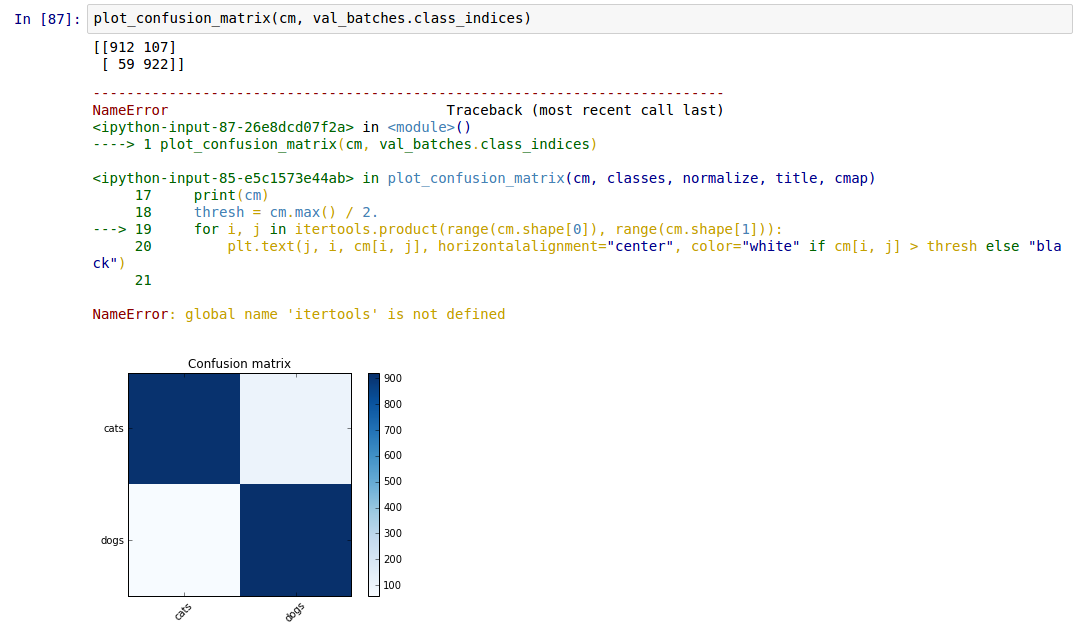Click the printed matrix row [ 59 922]]
Image resolution: width=1085 pixels, height=638 pixels.
coord(138,64)
